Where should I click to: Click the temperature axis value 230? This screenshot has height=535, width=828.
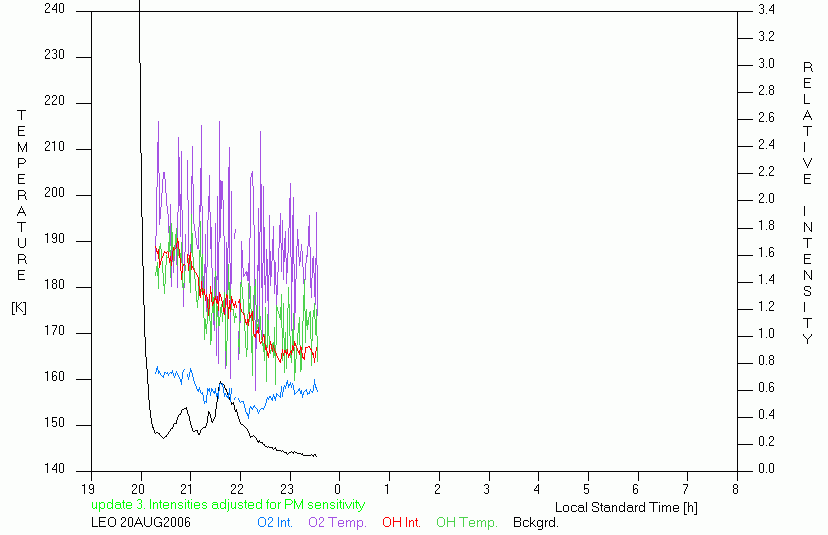pos(54,54)
